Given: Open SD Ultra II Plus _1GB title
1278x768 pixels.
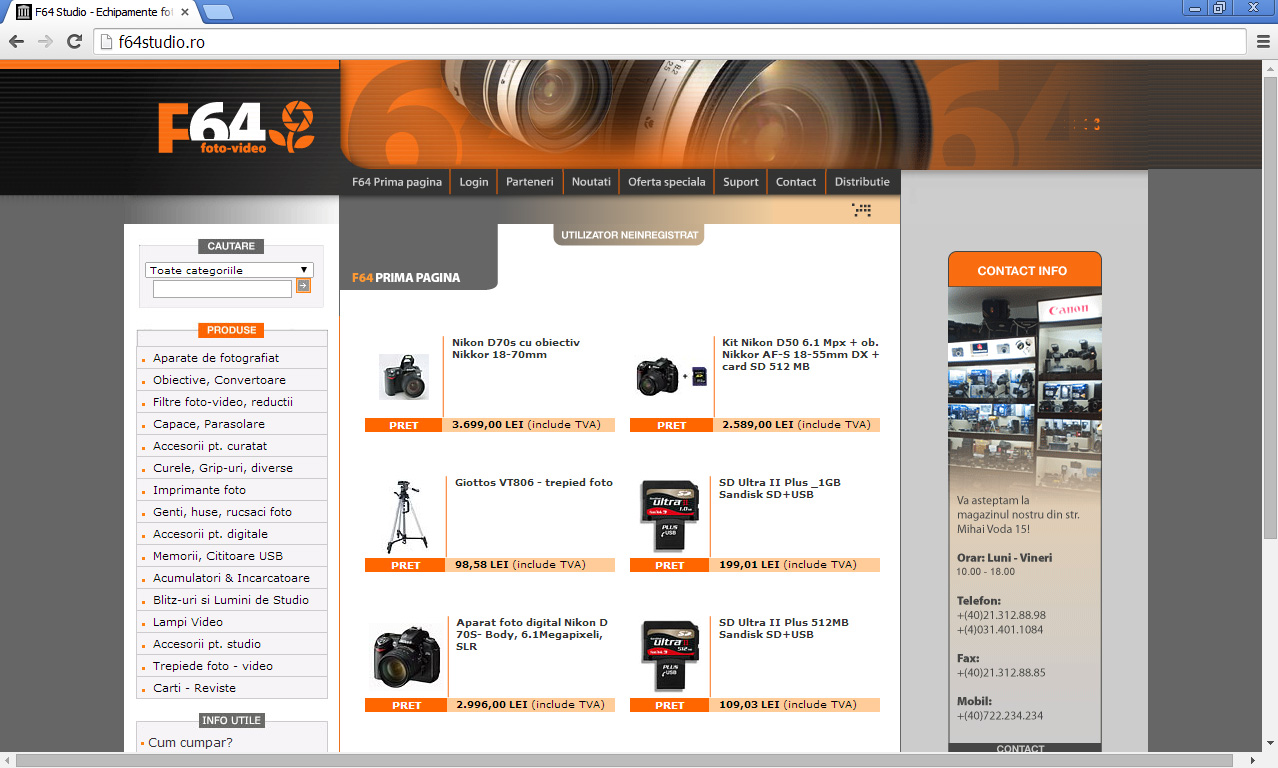Looking at the screenshot, I should (x=780, y=489).
